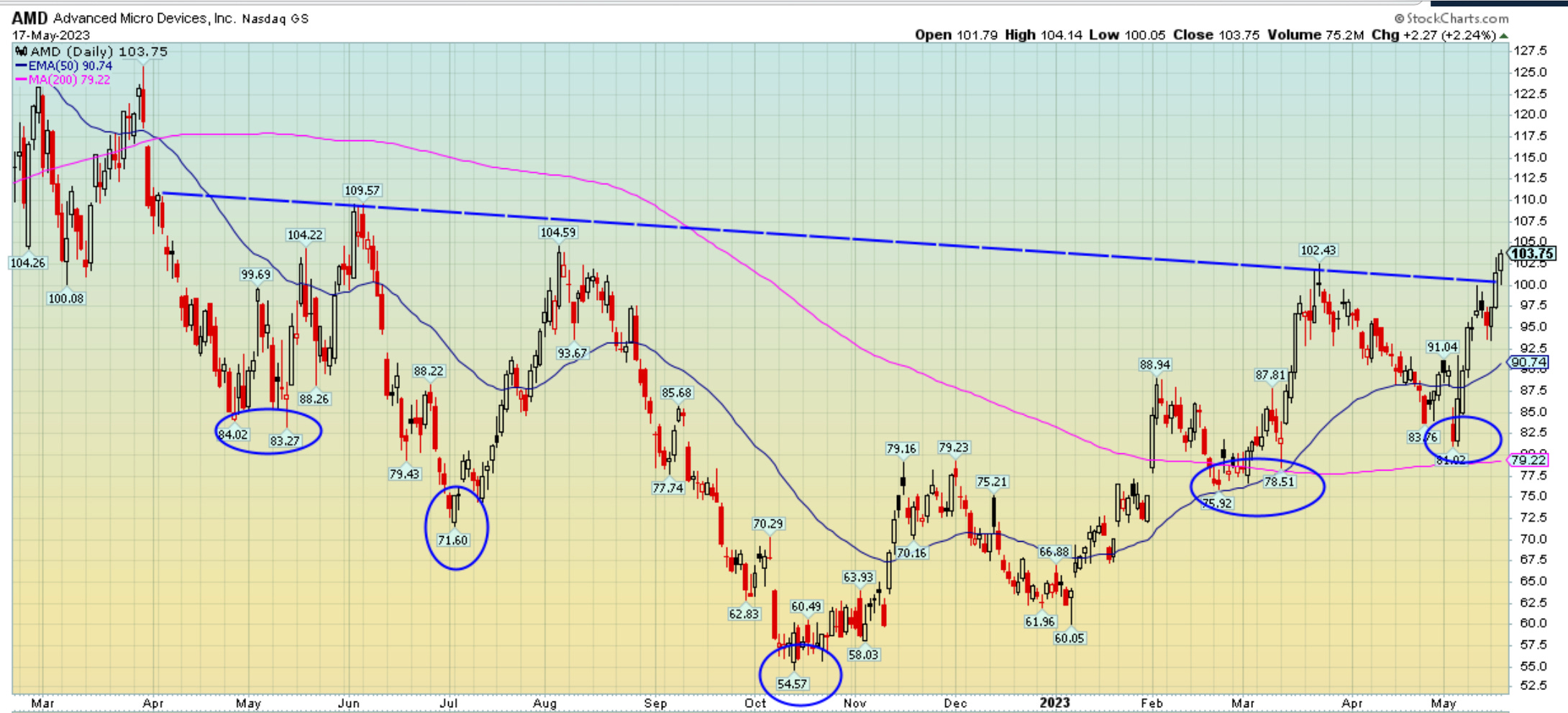Click the candlestick chart style icon in the legend
Screen dimensions: 1568x713
[22, 52]
